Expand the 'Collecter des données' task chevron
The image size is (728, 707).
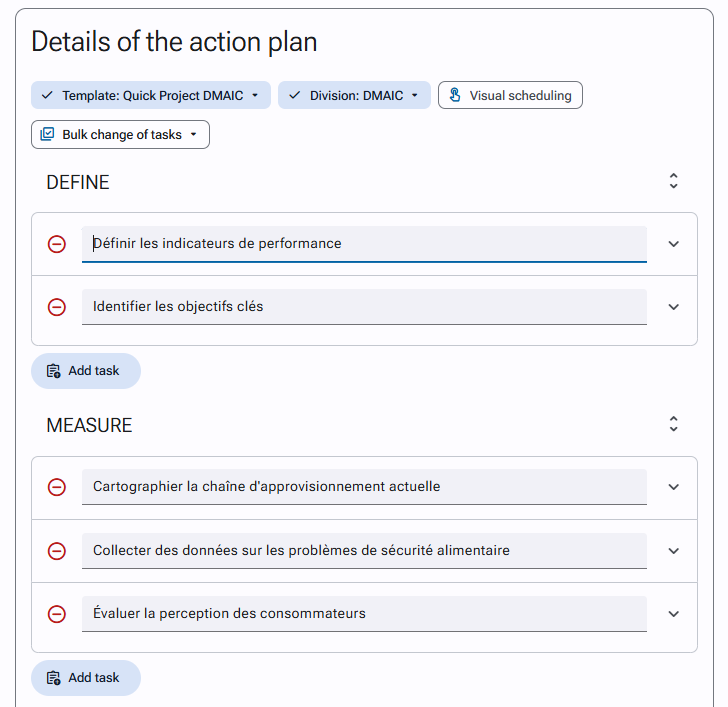coord(673,551)
